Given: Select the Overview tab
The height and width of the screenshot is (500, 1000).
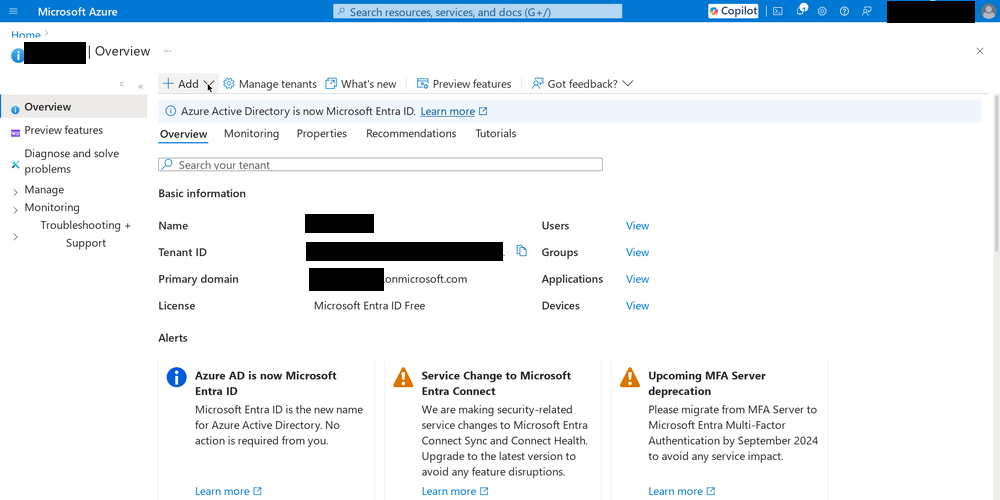Looking at the screenshot, I should (183, 134).
